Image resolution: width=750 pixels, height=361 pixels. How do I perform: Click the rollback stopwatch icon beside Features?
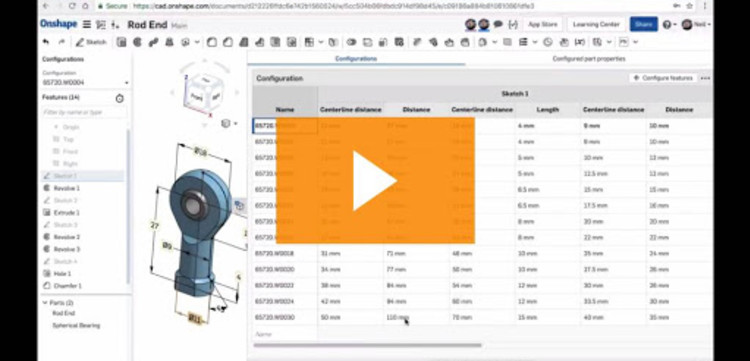[120, 98]
